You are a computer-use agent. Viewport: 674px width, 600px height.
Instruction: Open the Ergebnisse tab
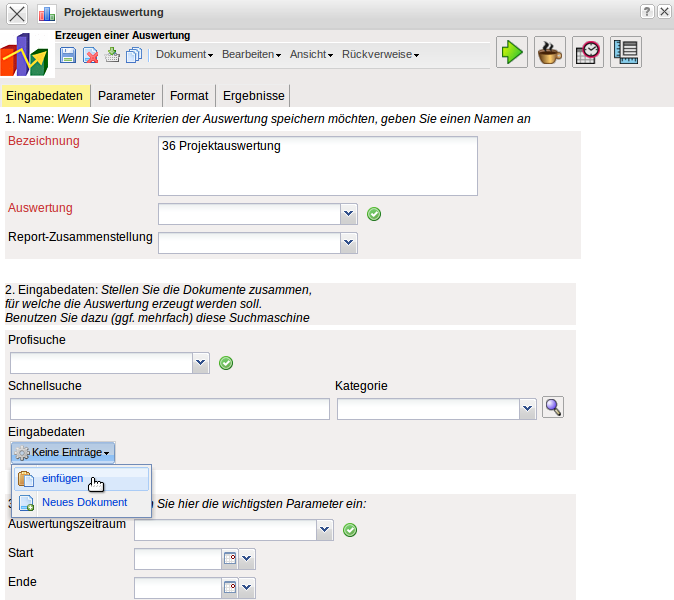[x=253, y=96]
